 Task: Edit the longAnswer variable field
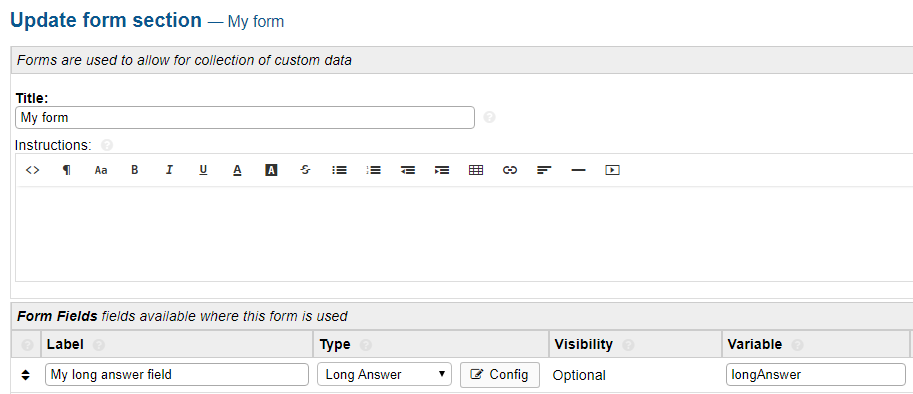click(x=816, y=374)
